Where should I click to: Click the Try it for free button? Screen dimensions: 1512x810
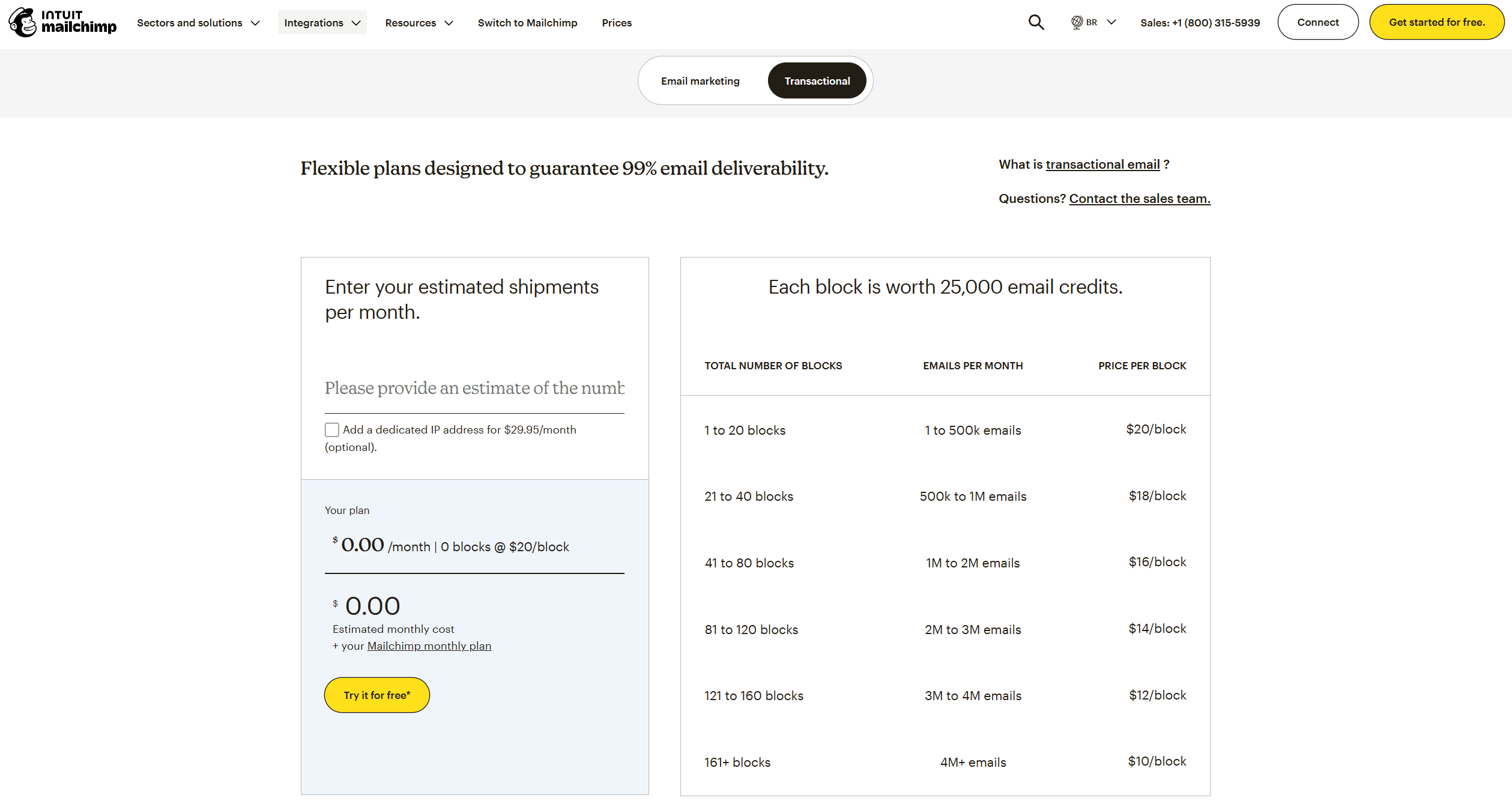click(x=376, y=695)
